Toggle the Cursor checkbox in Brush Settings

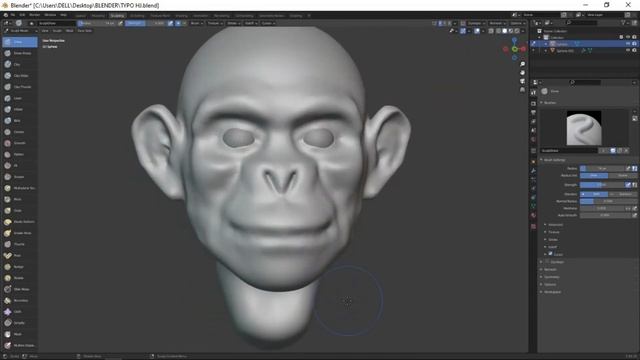(x=550, y=254)
